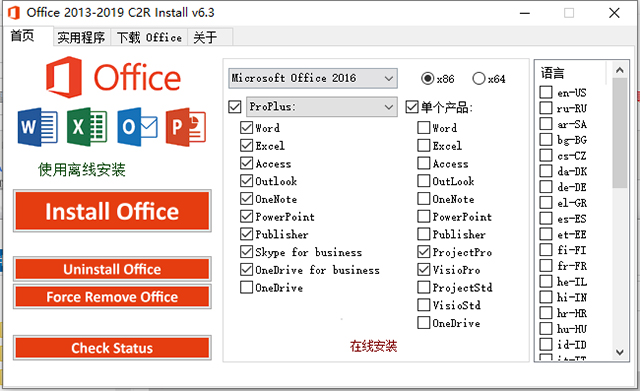Uncheck PowerPoint under ProPlus
Screen dimensions: 640x391
point(247,216)
